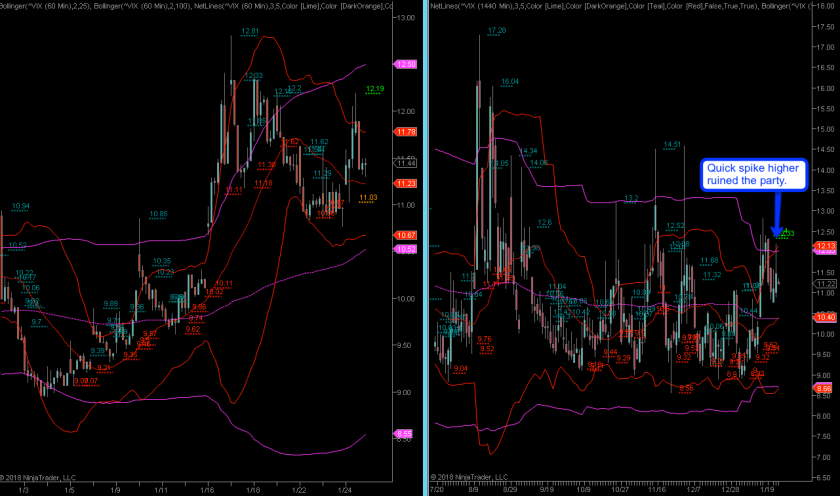This screenshot has height=496, width=840.
Task: Click the 12.81 high NetLines label
Action: (x=250, y=32)
